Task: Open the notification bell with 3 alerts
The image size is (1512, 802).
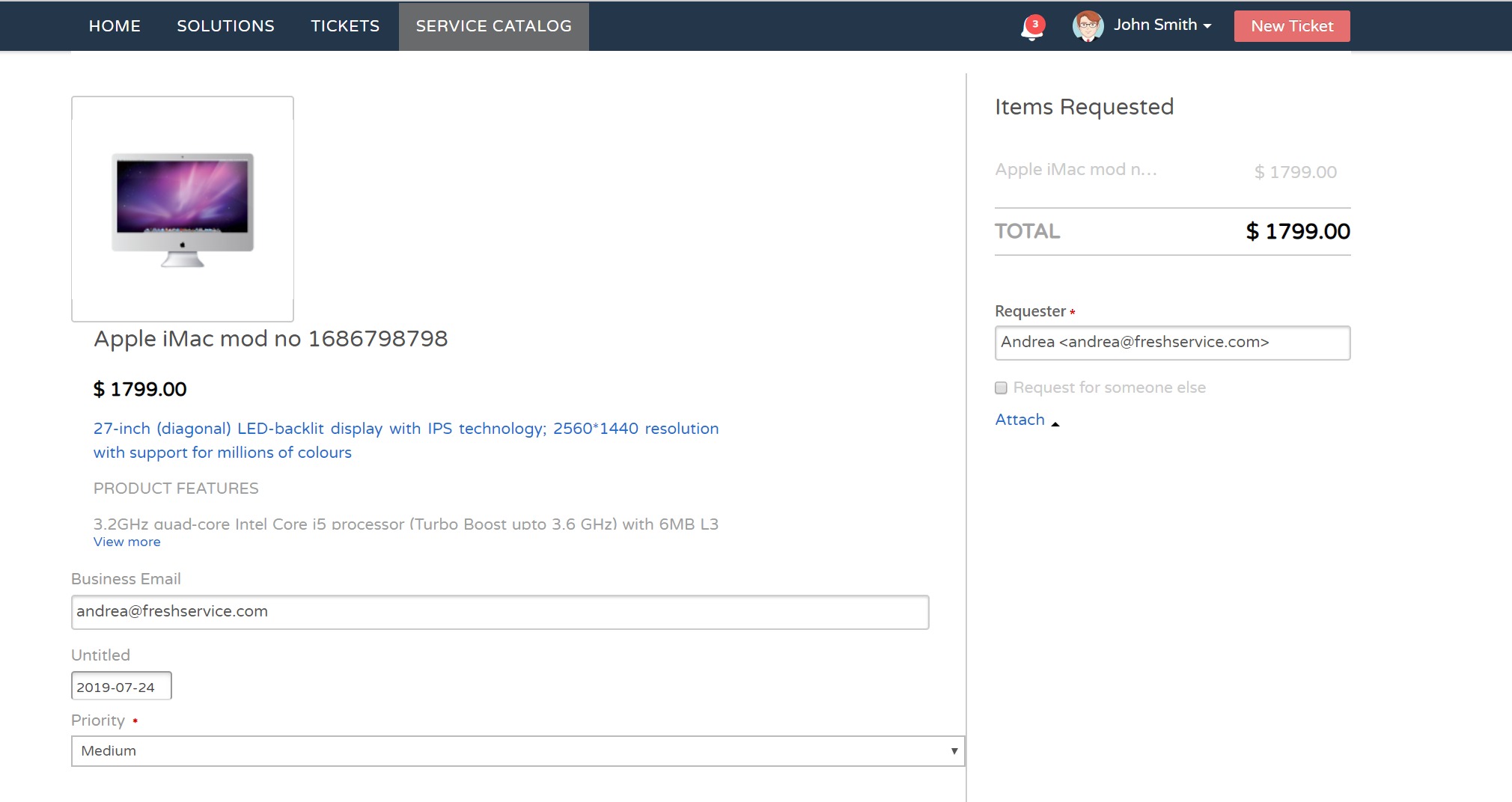Action: tap(1032, 27)
